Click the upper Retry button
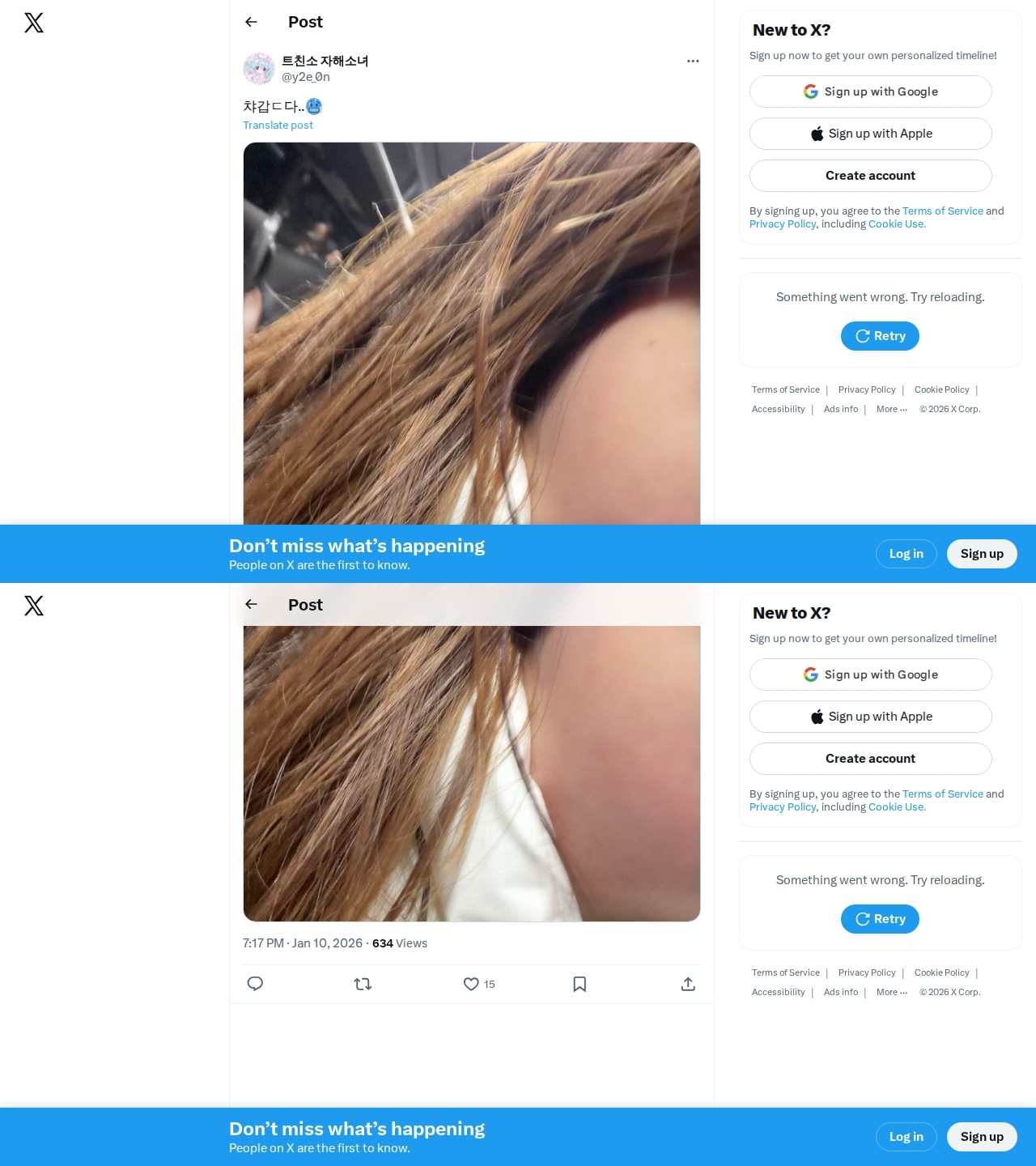1036x1166 pixels. click(x=880, y=336)
